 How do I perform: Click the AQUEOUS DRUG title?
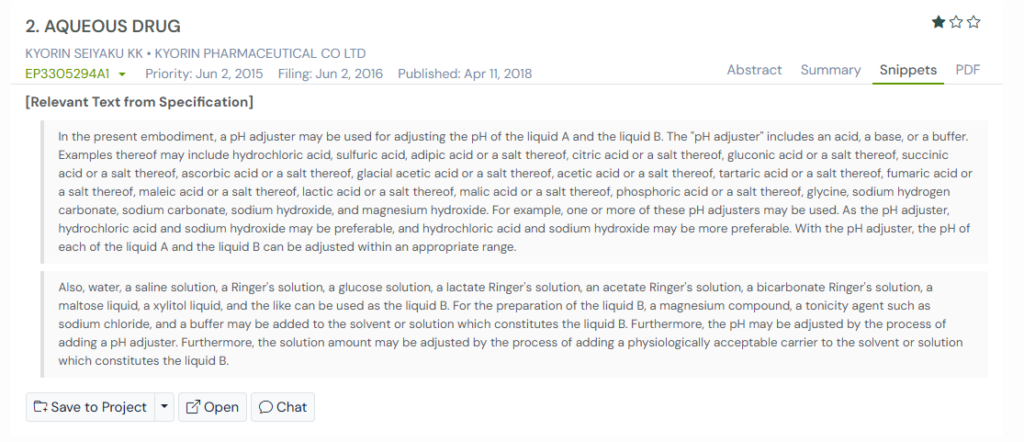[x=103, y=26]
